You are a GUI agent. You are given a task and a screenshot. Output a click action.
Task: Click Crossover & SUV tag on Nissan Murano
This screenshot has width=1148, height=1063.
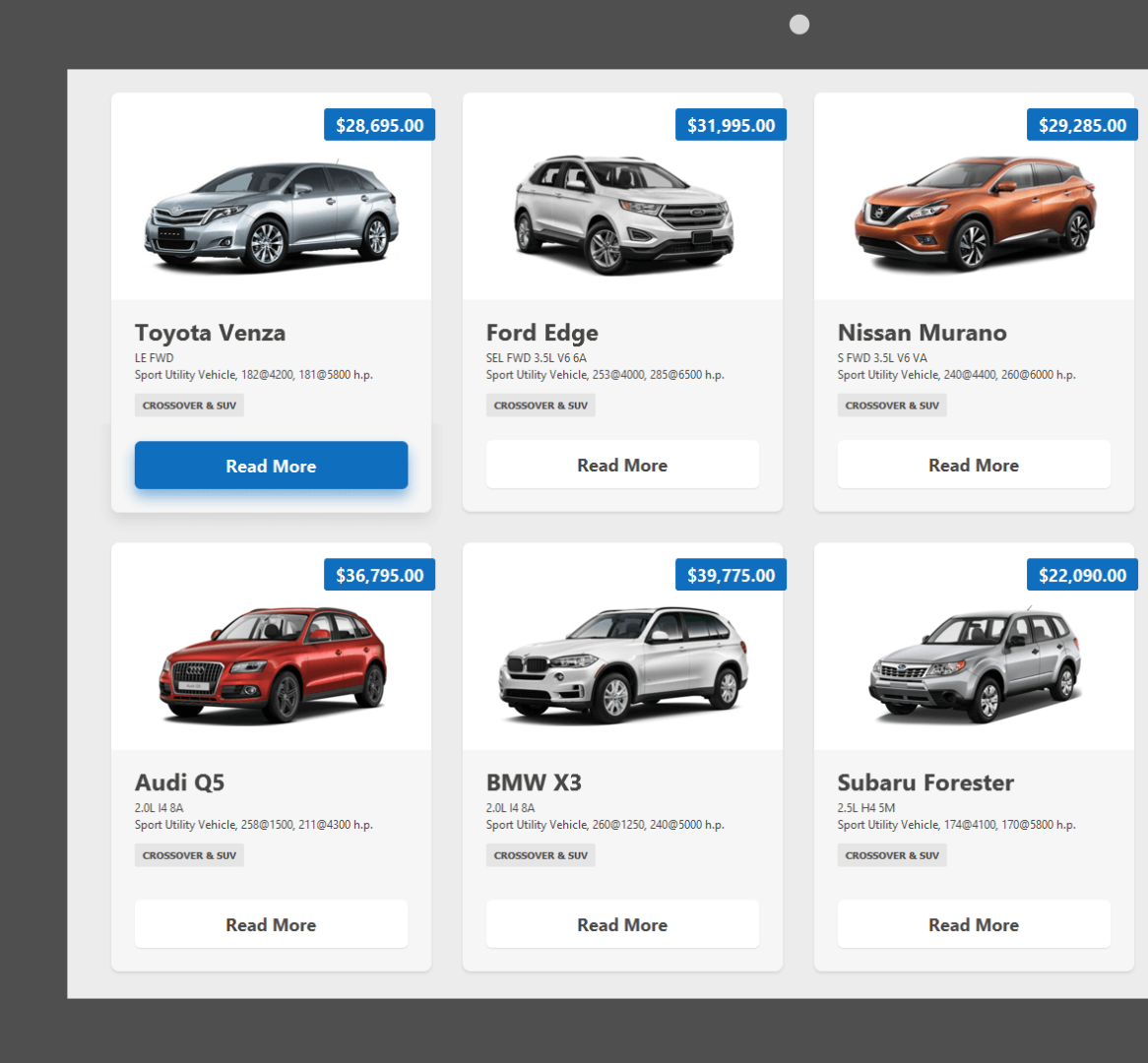(892, 406)
